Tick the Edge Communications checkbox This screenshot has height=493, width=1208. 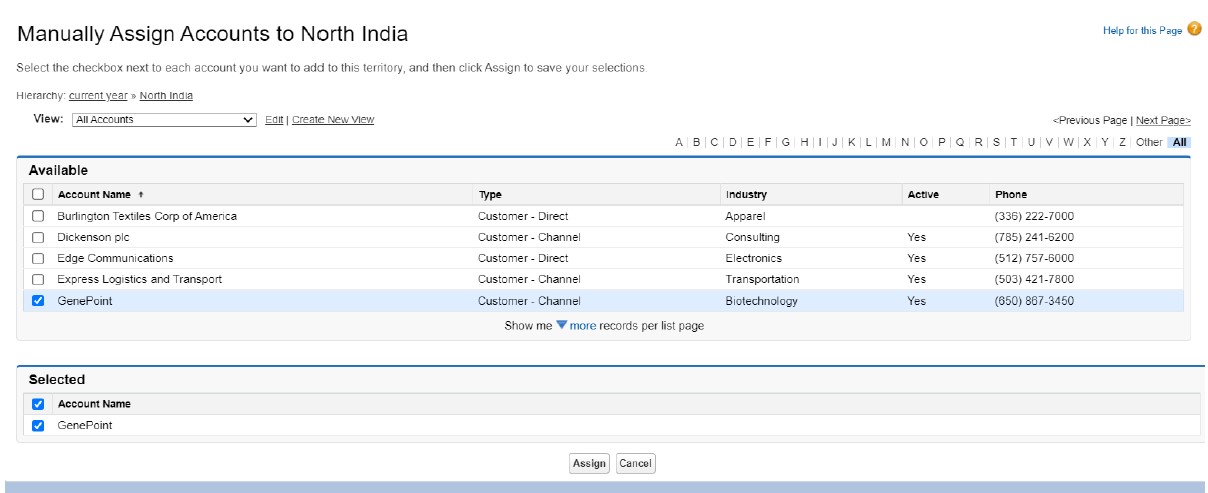point(38,258)
